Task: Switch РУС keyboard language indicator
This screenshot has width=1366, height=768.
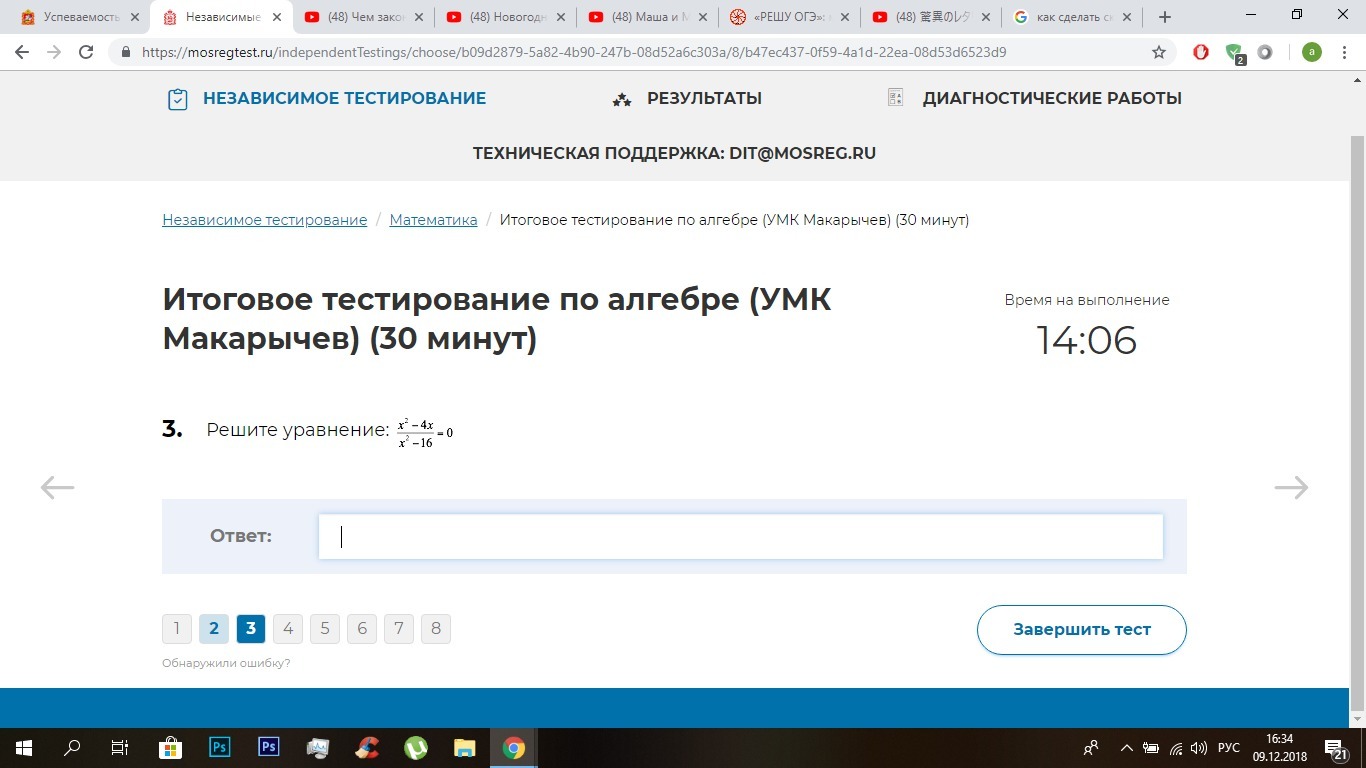Action: [x=1229, y=748]
